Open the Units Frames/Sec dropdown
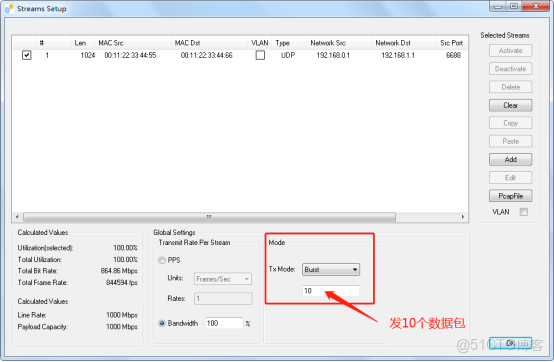Screen dimensions: 554x362 223,279
